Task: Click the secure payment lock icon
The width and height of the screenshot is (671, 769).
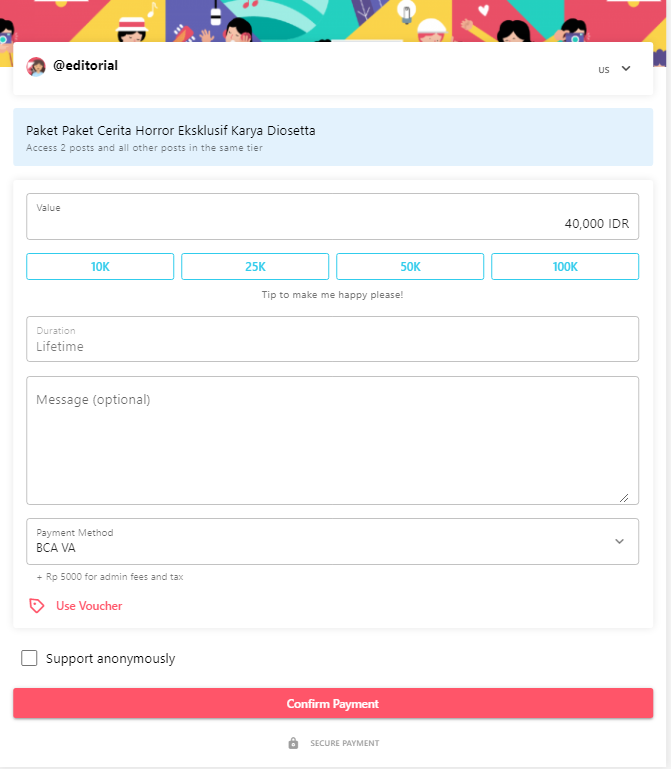Action: 293,743
